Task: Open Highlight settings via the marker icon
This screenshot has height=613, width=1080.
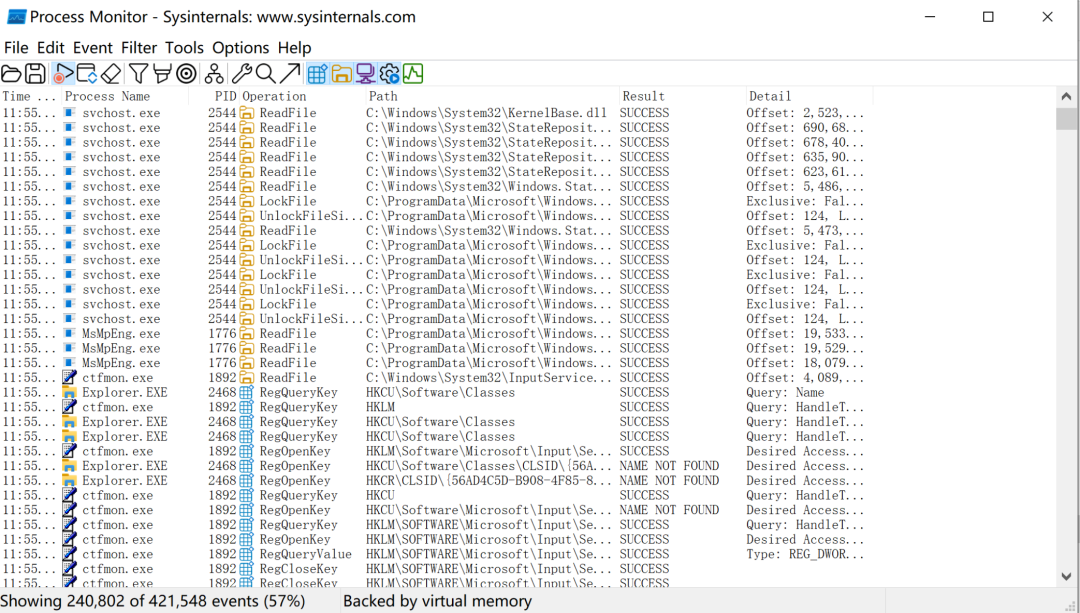Action: coord(163,74)
